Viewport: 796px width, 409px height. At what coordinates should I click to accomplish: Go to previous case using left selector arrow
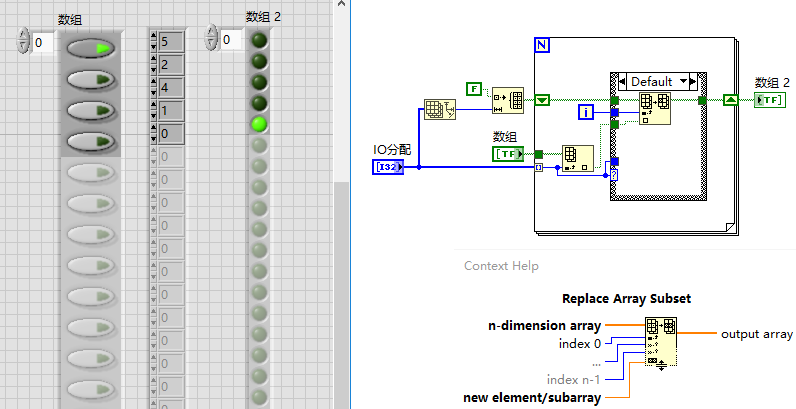point(621,80)
